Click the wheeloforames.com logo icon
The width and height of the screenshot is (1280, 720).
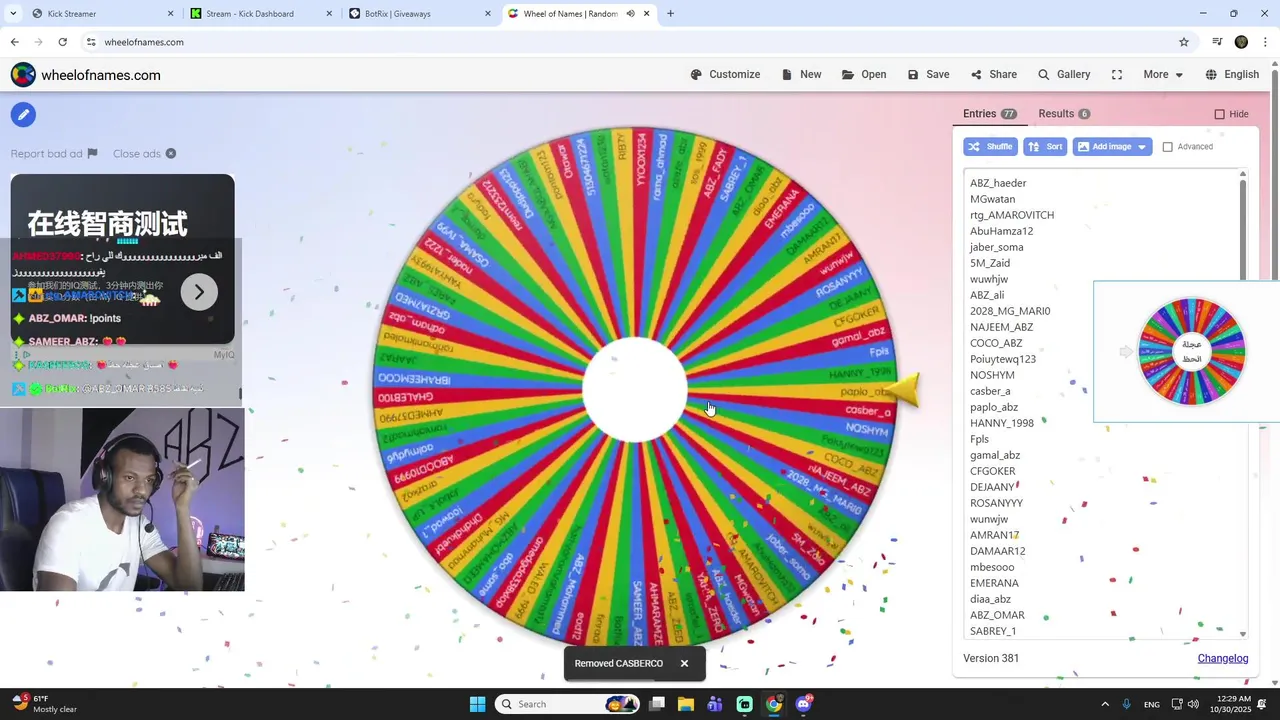pyautogui.click(x=23, y=75)
